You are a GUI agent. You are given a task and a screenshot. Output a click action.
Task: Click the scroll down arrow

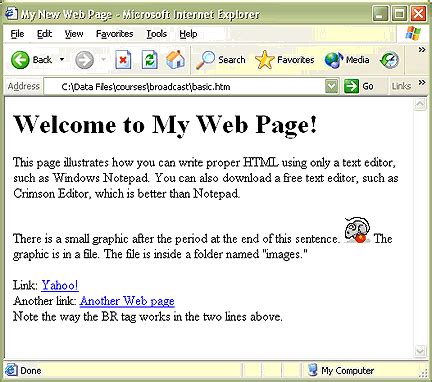click(x=420, y=351)
